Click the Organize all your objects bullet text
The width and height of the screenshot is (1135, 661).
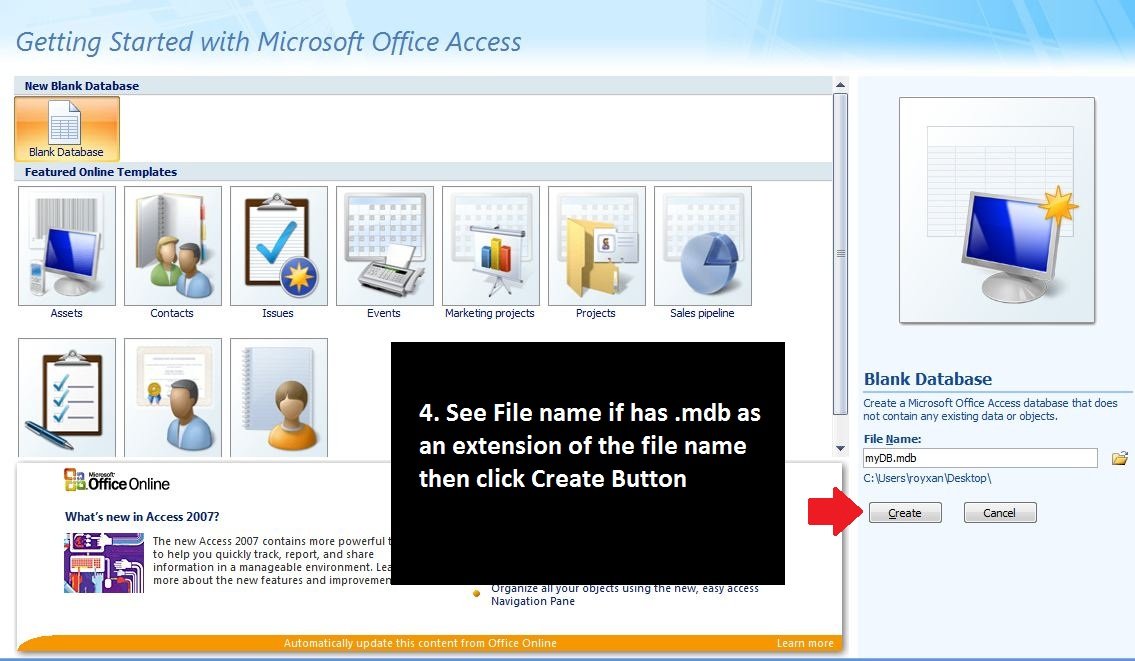pyautogui.click(x=625, y=594)
